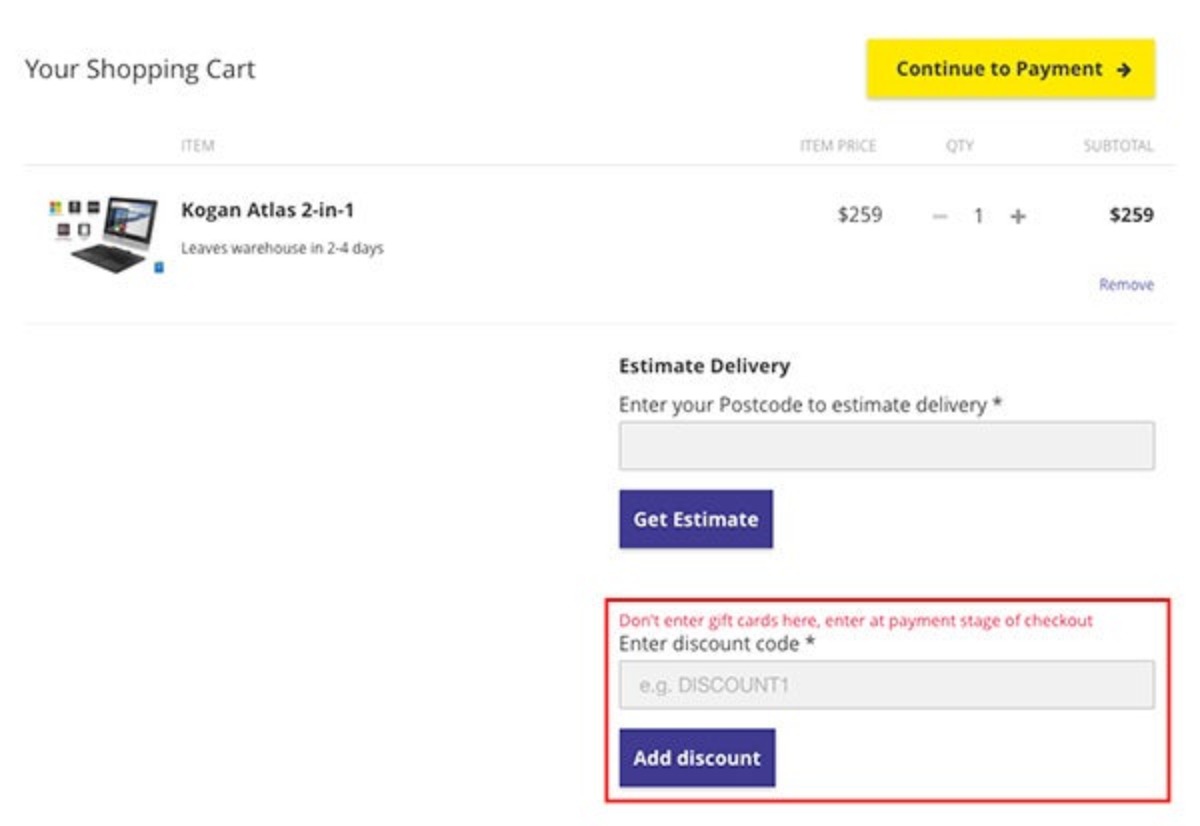
Task: Click the ITEM column header
Action: [198, 143]
